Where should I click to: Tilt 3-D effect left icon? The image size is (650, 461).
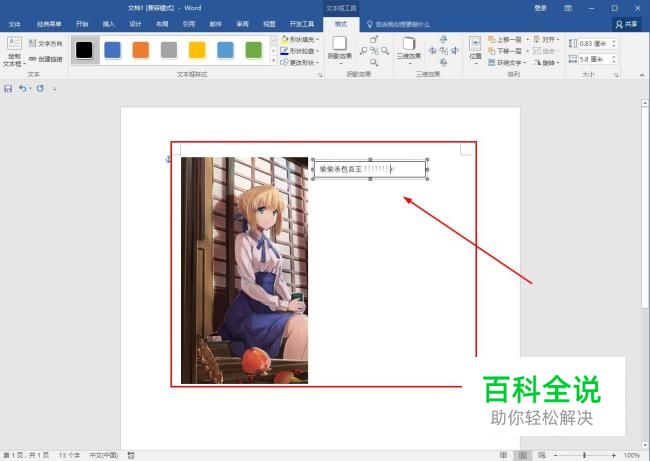(433, 51)
